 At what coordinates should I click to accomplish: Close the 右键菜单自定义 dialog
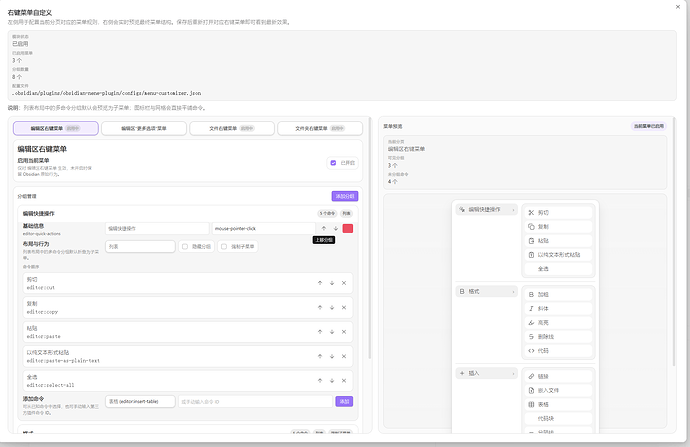(x=678, y=7)
